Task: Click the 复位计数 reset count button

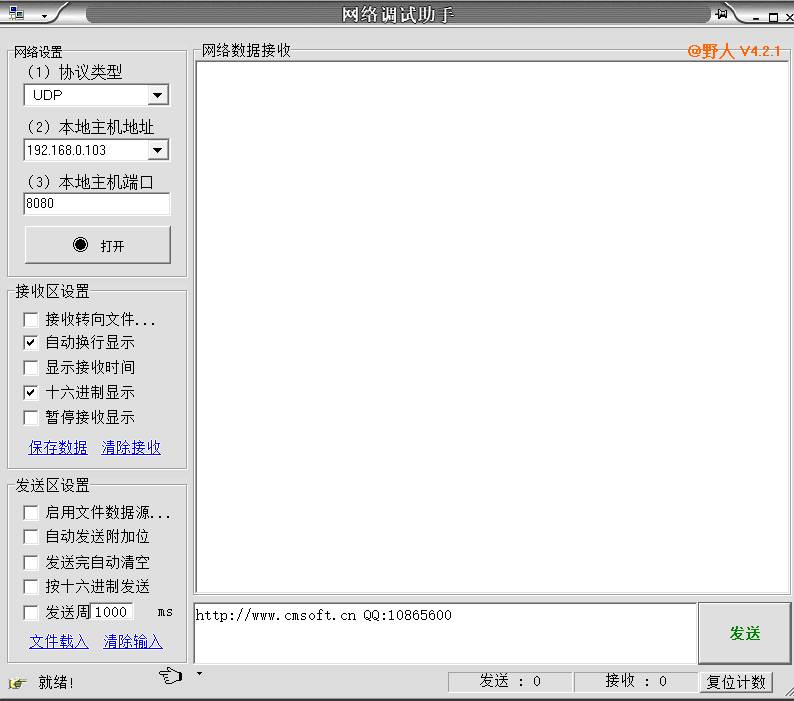Action: click(736, 682)
